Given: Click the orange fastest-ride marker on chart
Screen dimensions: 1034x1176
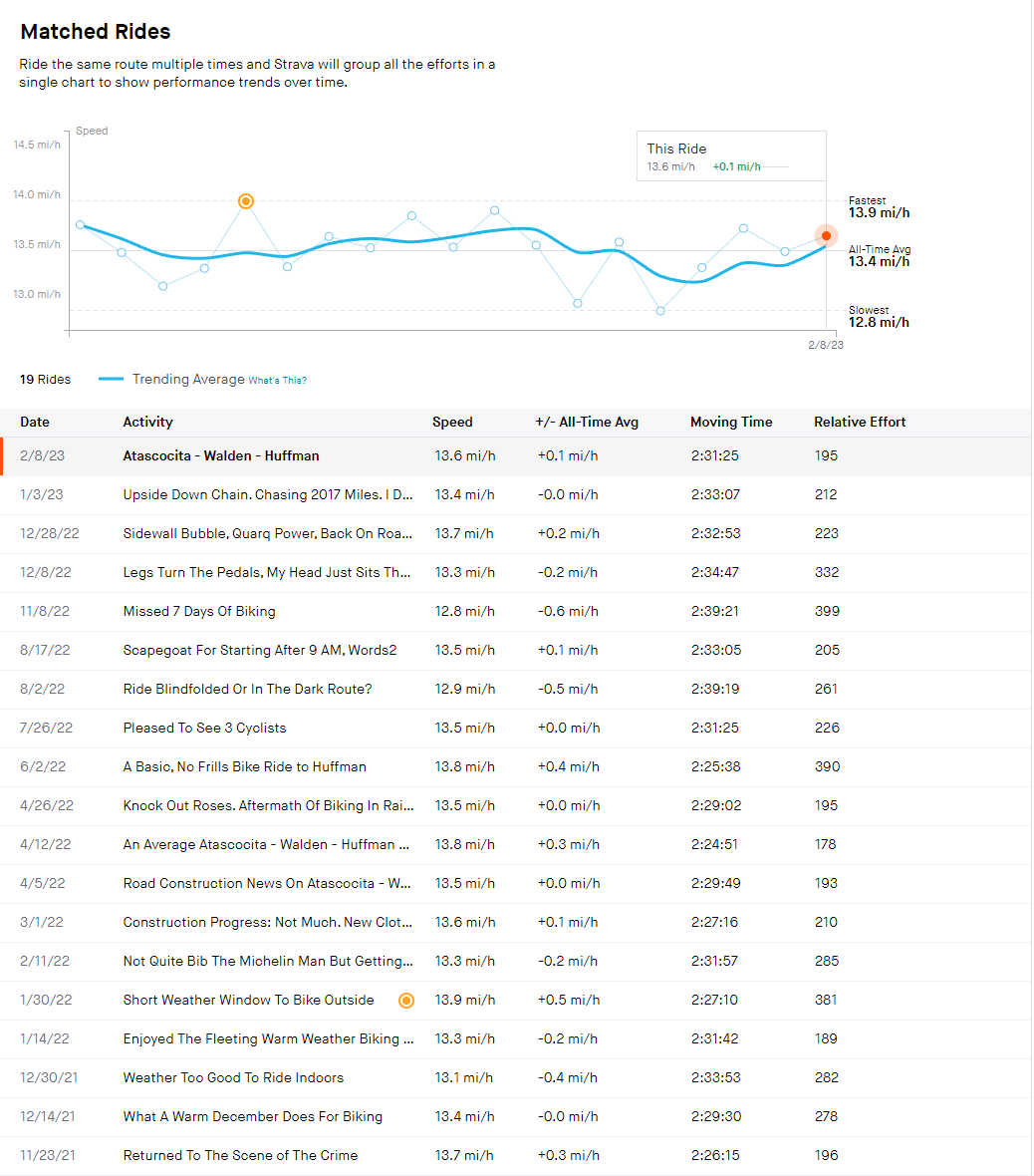Looking at the screenshot, I should (x=246, y=201).
